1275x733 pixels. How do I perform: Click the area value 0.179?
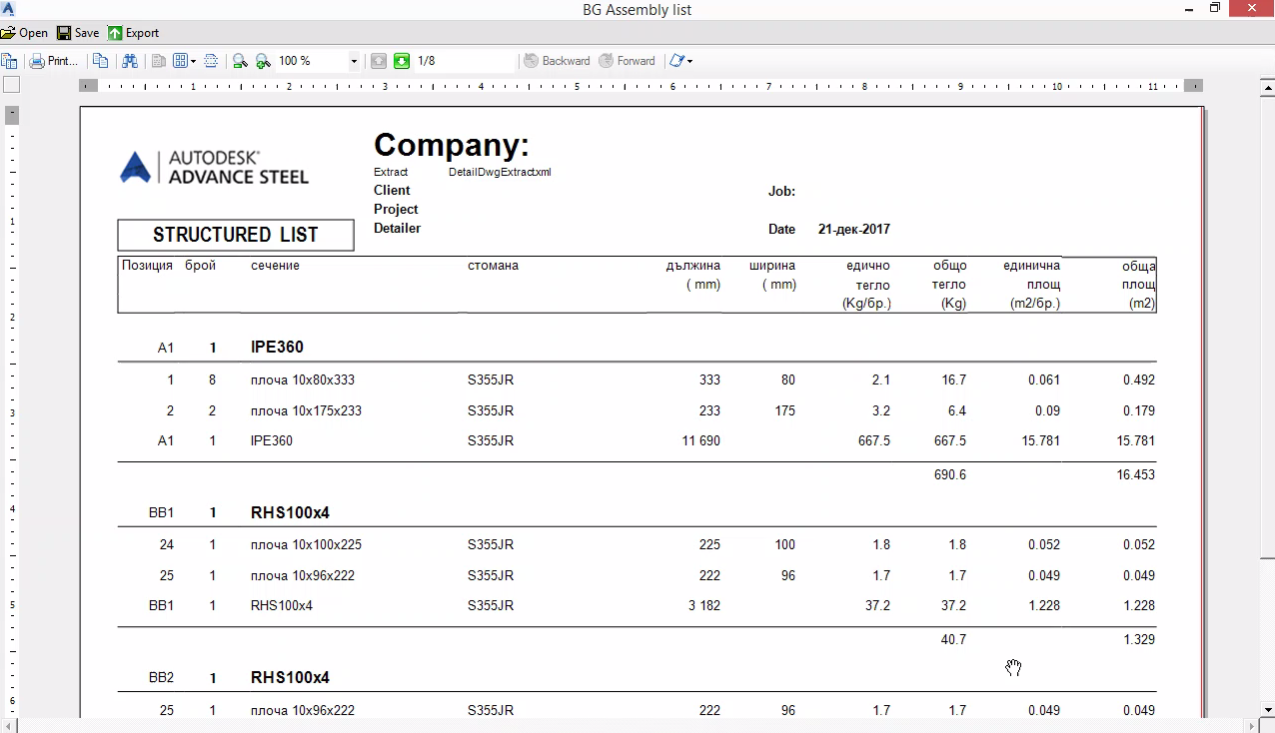(1139, 411)
